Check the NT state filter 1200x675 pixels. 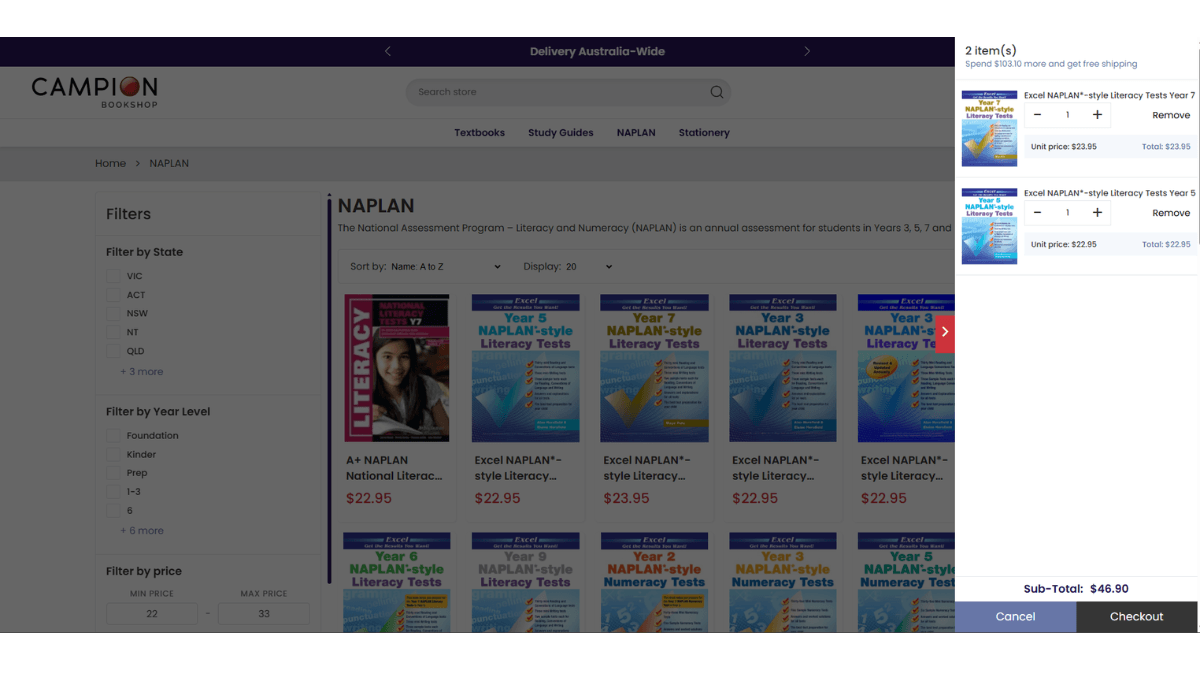point(114,332)
